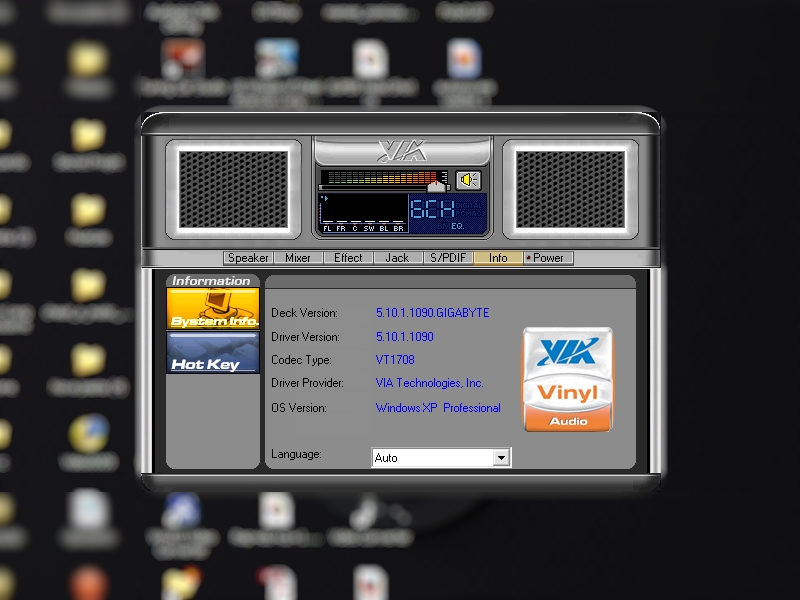Click the OS Version label

pyautogui.click(x=298, y=408)
